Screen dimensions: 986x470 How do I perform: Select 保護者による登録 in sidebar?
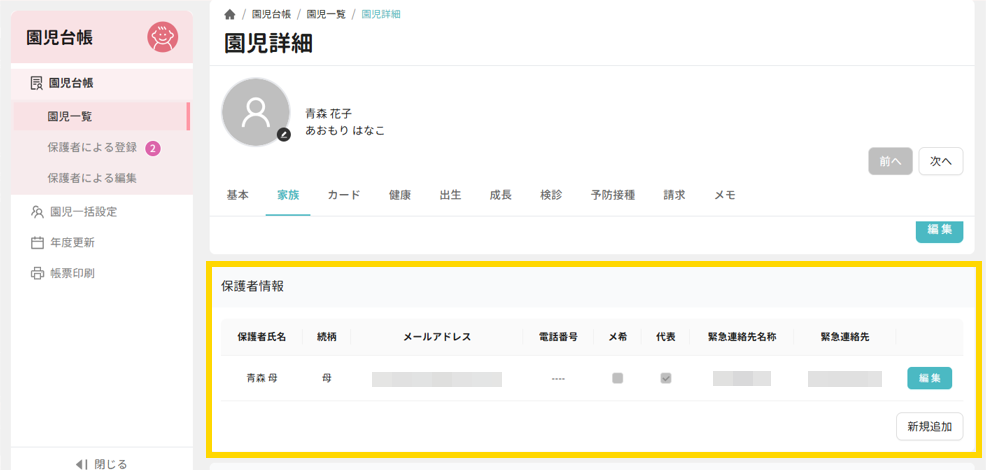(92, 148)
